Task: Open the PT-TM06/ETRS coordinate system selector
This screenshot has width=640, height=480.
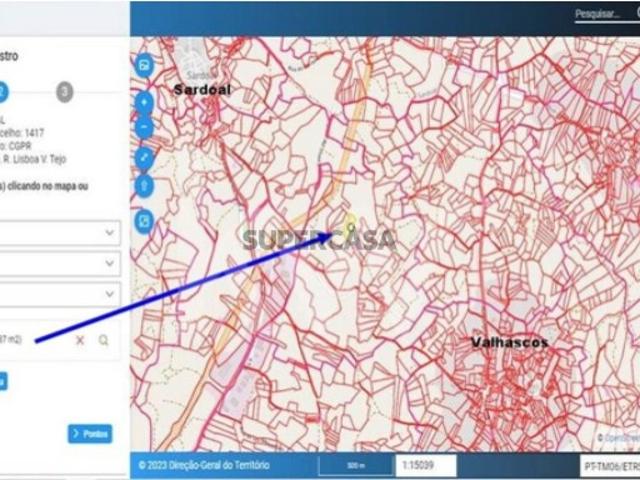Action: (x=609, y=467)
